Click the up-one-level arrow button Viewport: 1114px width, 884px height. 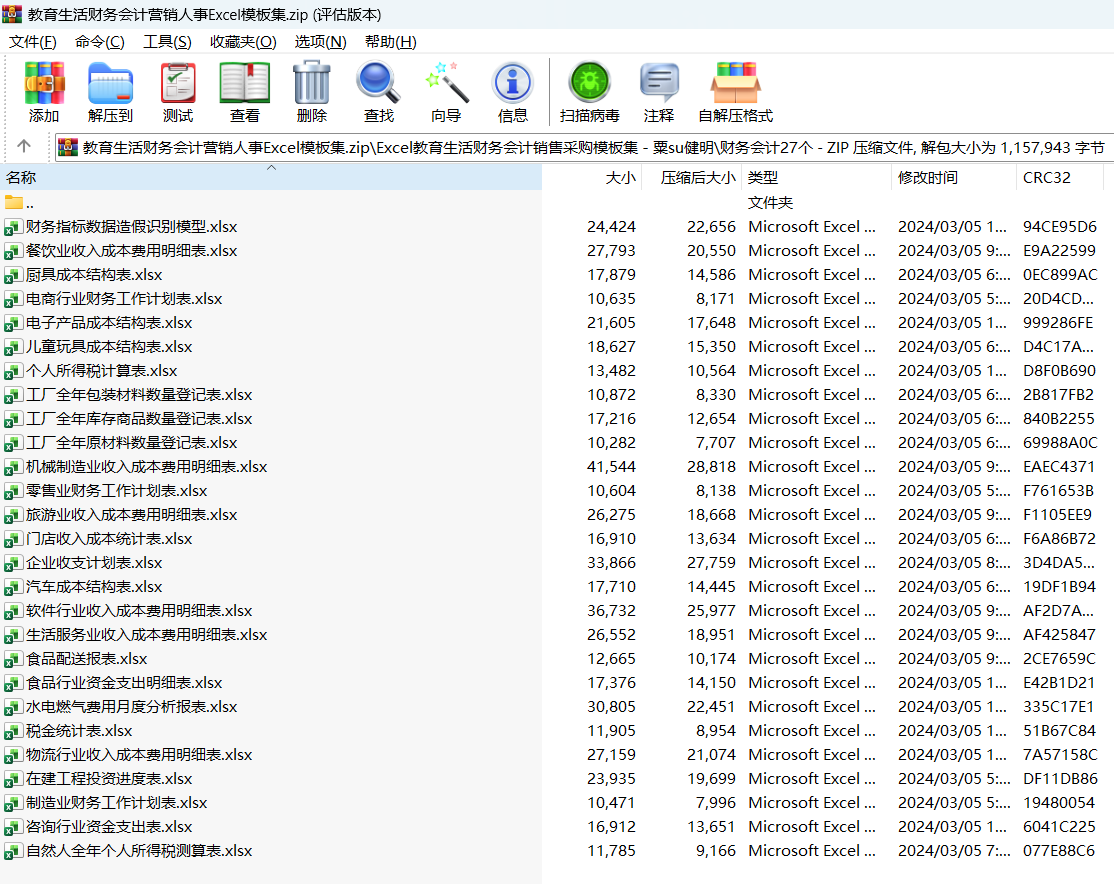[x=25, y=147]
